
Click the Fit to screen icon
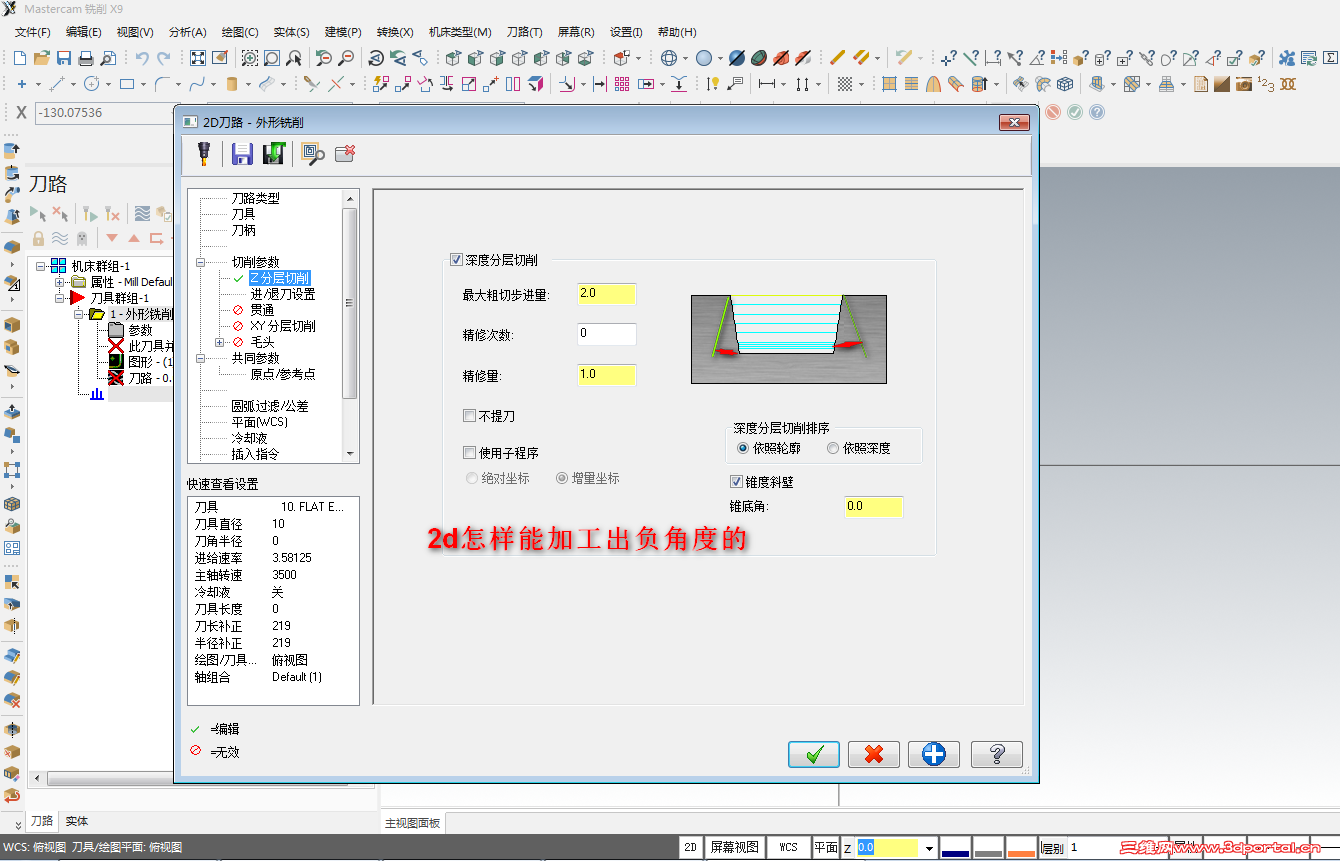pyautogui.click(x=198, y=58)
